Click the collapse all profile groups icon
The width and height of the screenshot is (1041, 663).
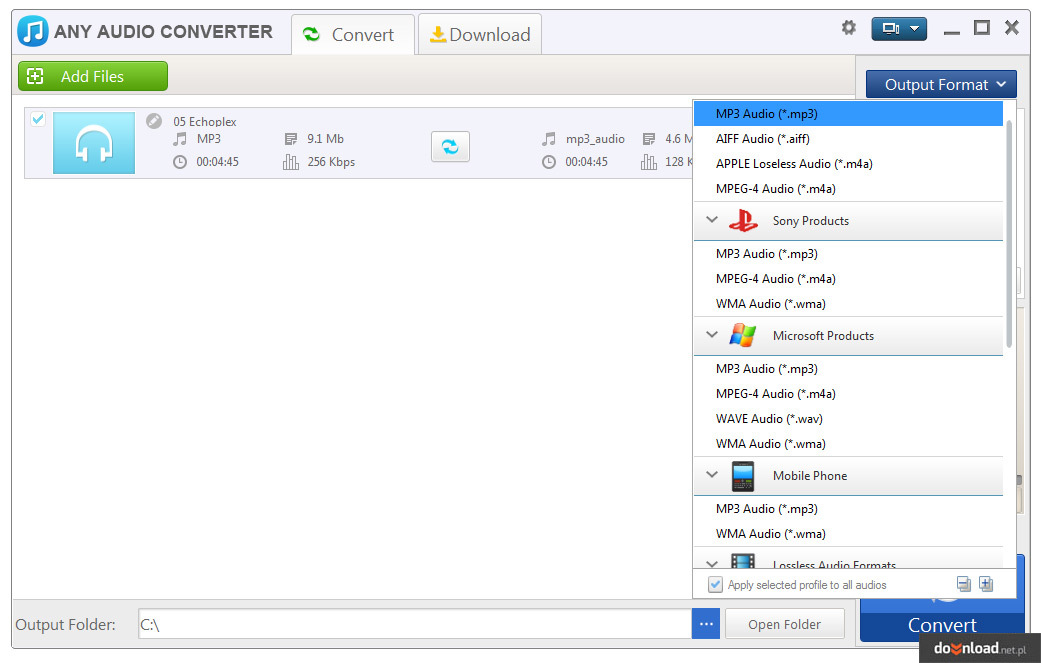[x=963, y=584]
